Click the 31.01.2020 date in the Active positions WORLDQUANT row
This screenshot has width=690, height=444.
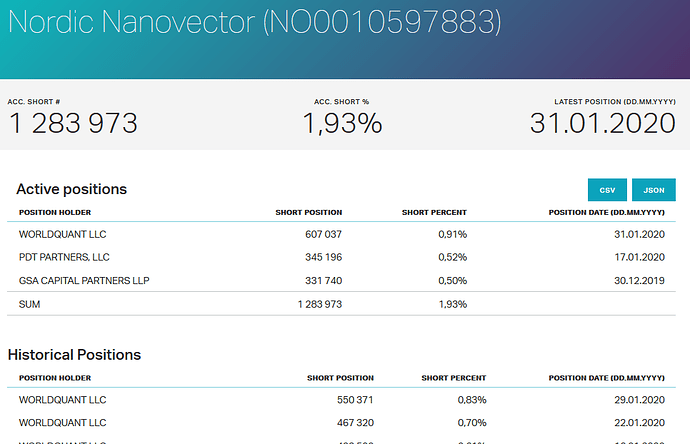tap(639, 235)
